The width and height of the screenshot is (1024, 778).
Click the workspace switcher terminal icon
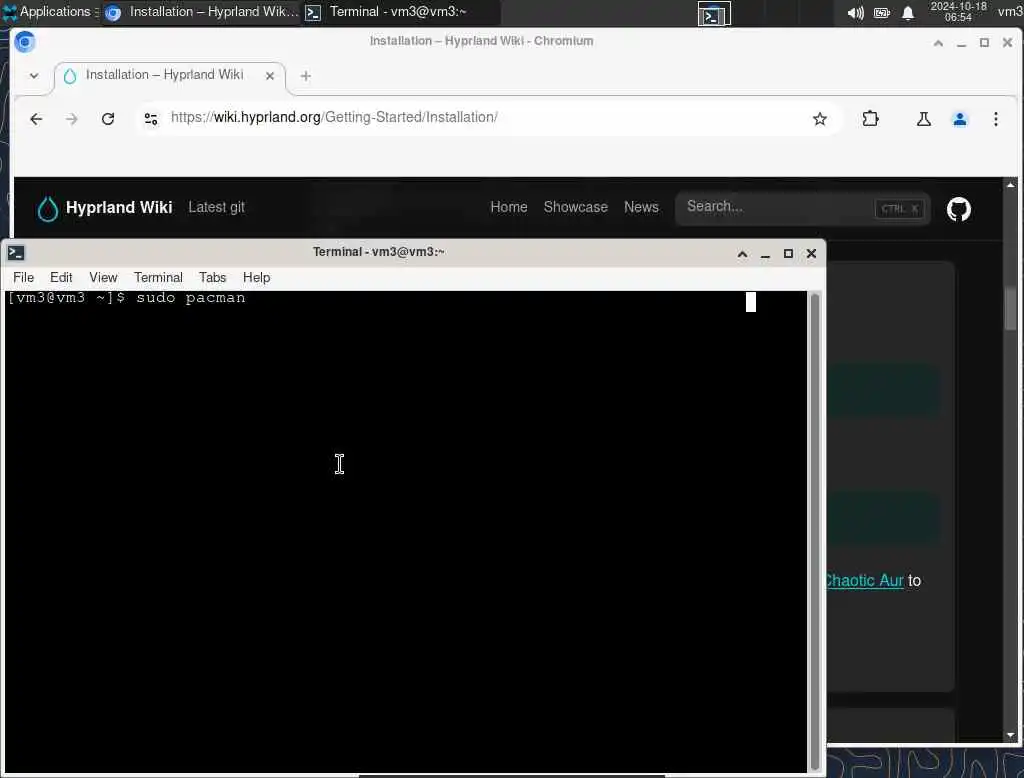pos(714,14)
